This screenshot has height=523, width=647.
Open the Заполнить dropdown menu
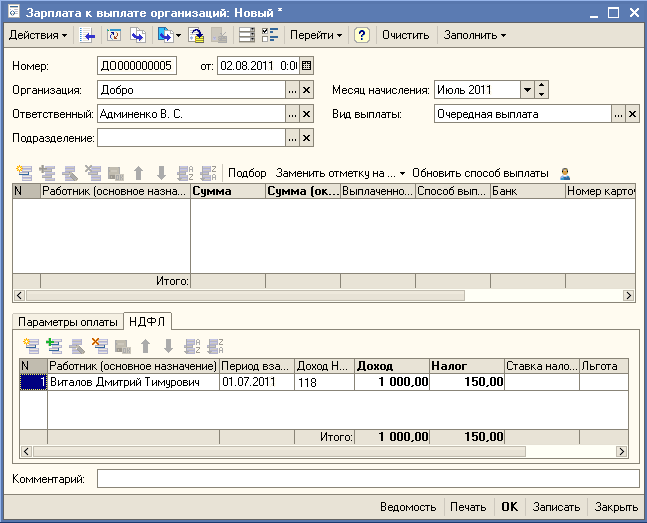coord(475,35)
